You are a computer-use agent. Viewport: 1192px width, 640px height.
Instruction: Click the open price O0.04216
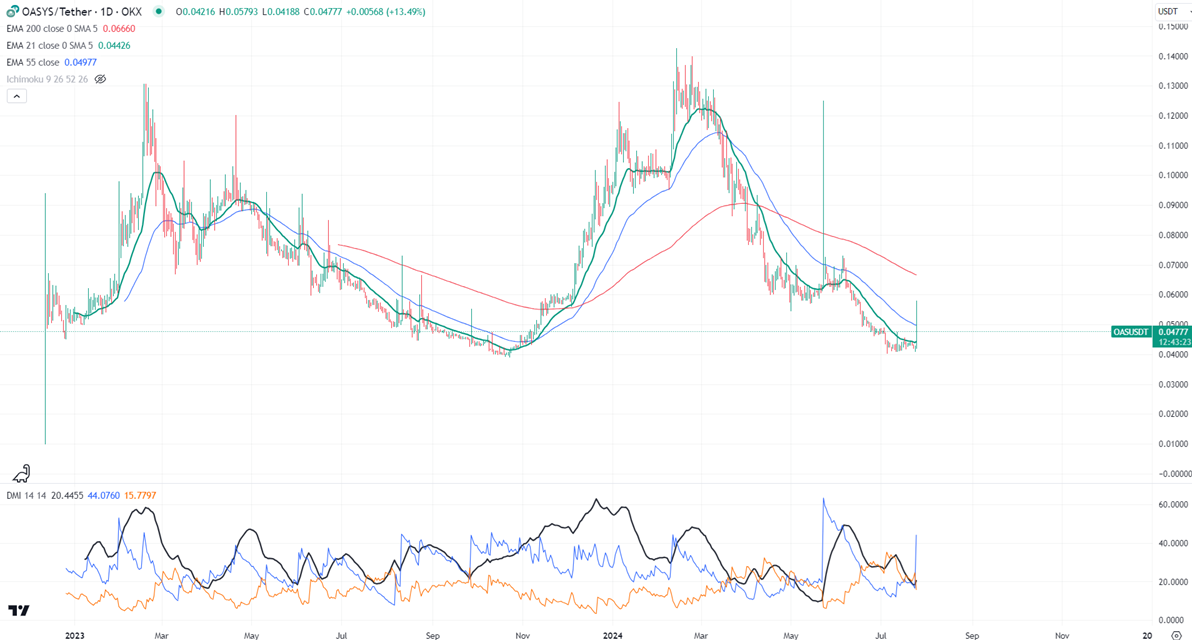tap(195, 11)
